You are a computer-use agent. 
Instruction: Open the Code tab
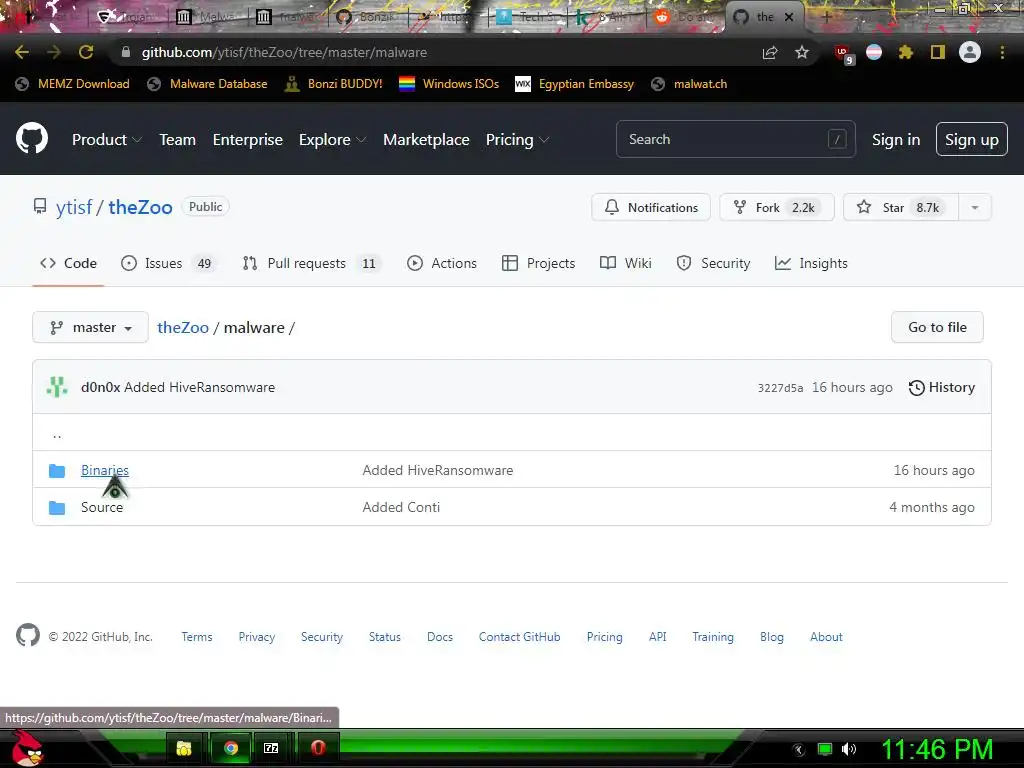click(69, 263)
